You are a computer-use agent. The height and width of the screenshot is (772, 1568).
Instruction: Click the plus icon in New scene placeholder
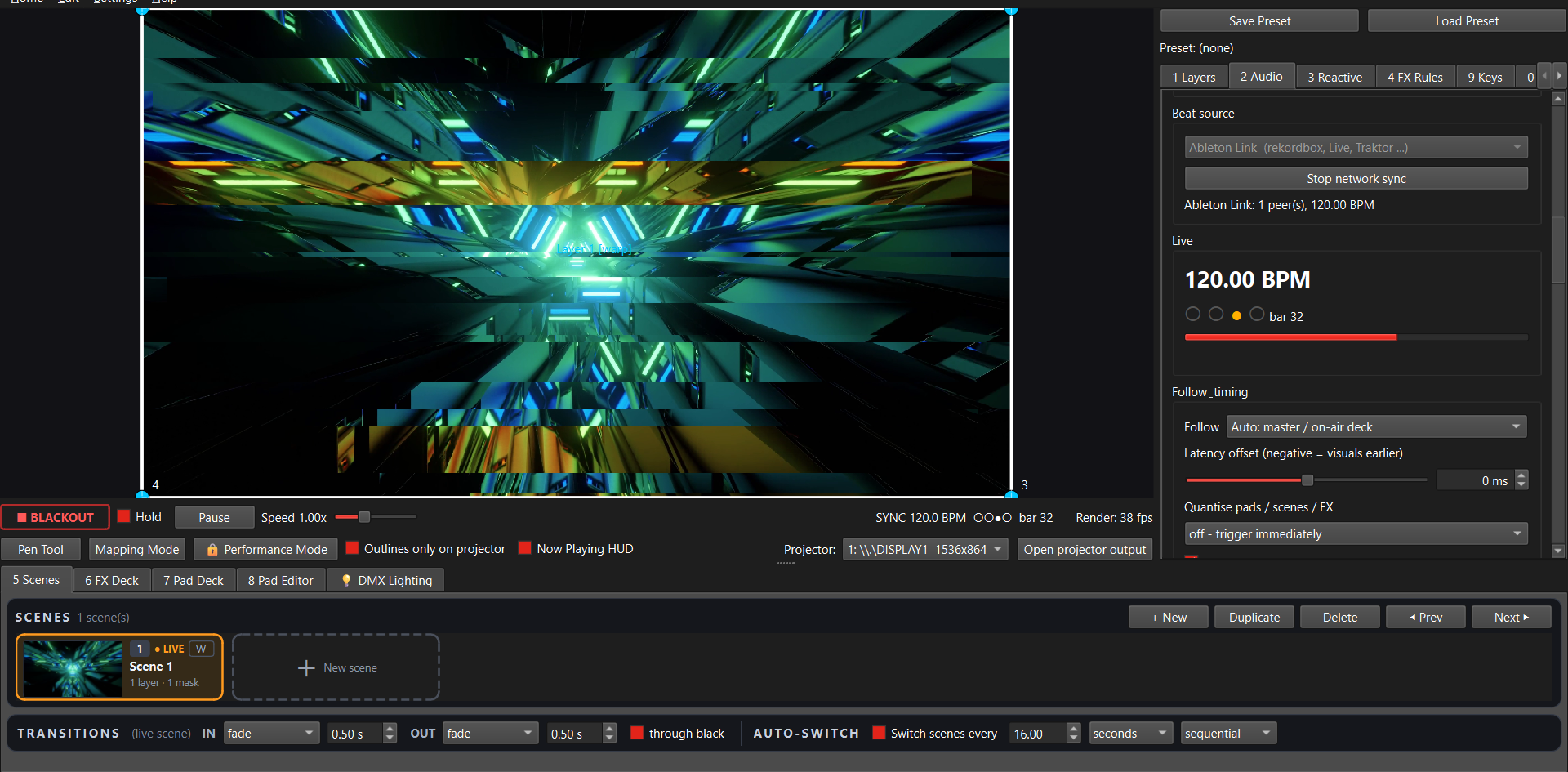306,668
